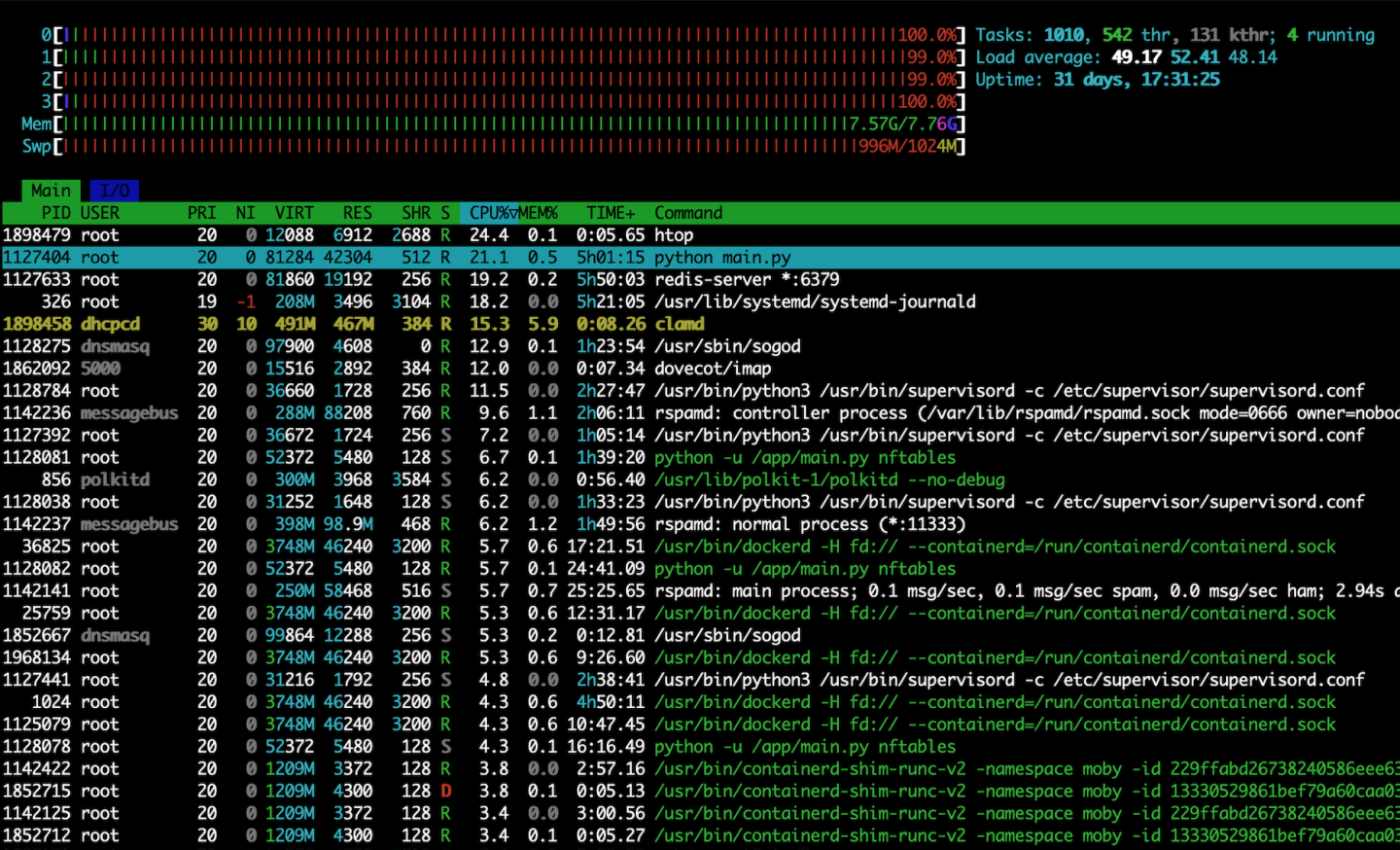This screenshot has width=1400, height=850.
Task: Click the Load average readout
Action: coord(1126,57)
